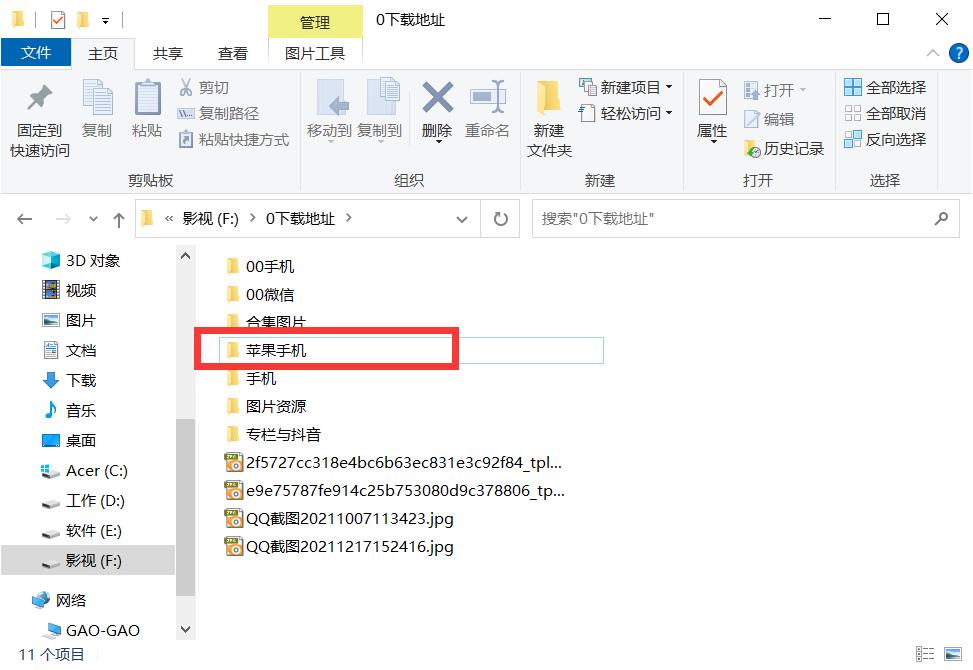
Task: Open the 属性 (Properties) icon
Action: (x=711, y=110)
